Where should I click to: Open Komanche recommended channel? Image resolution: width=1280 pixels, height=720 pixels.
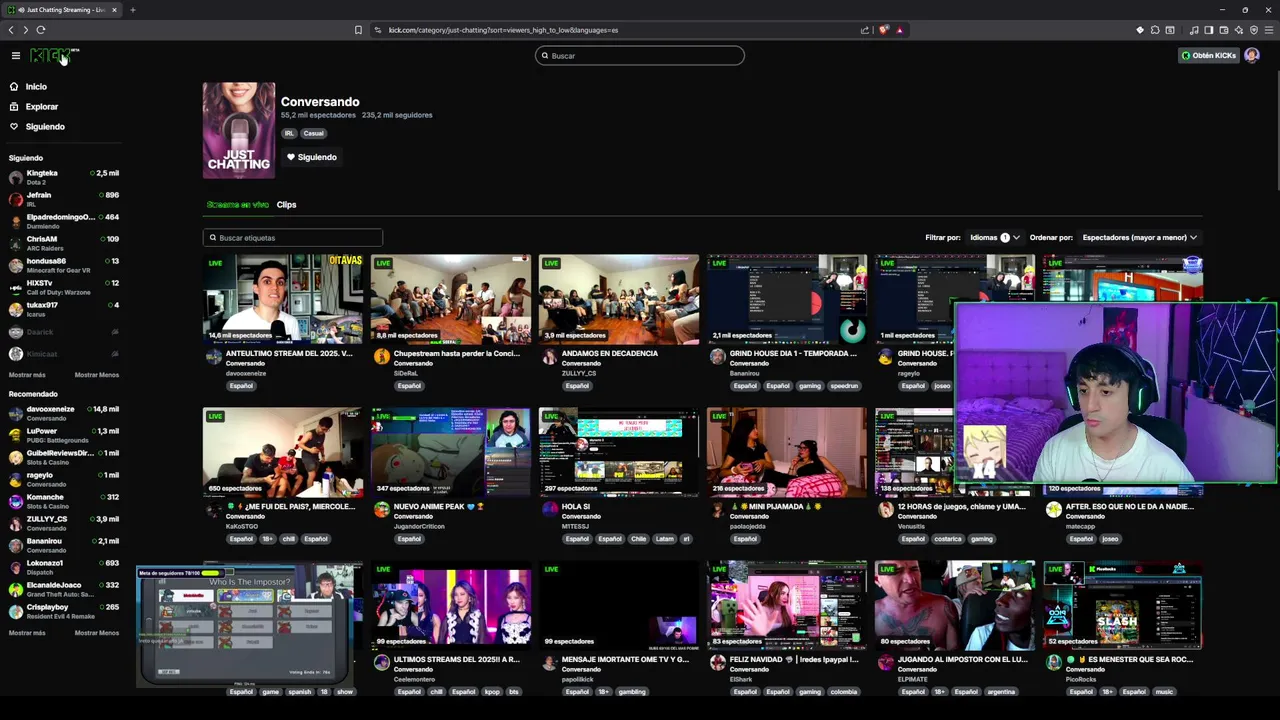(63, 501)
